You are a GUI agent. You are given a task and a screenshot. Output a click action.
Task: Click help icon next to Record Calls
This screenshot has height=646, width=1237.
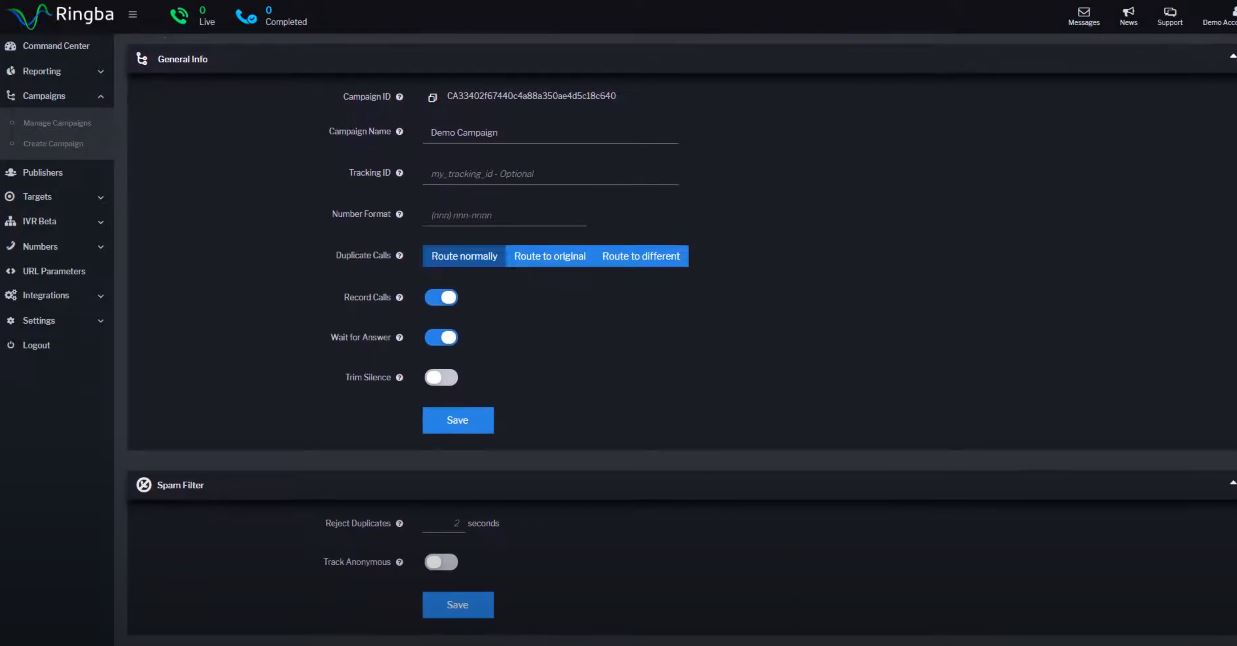pos(400,298)
